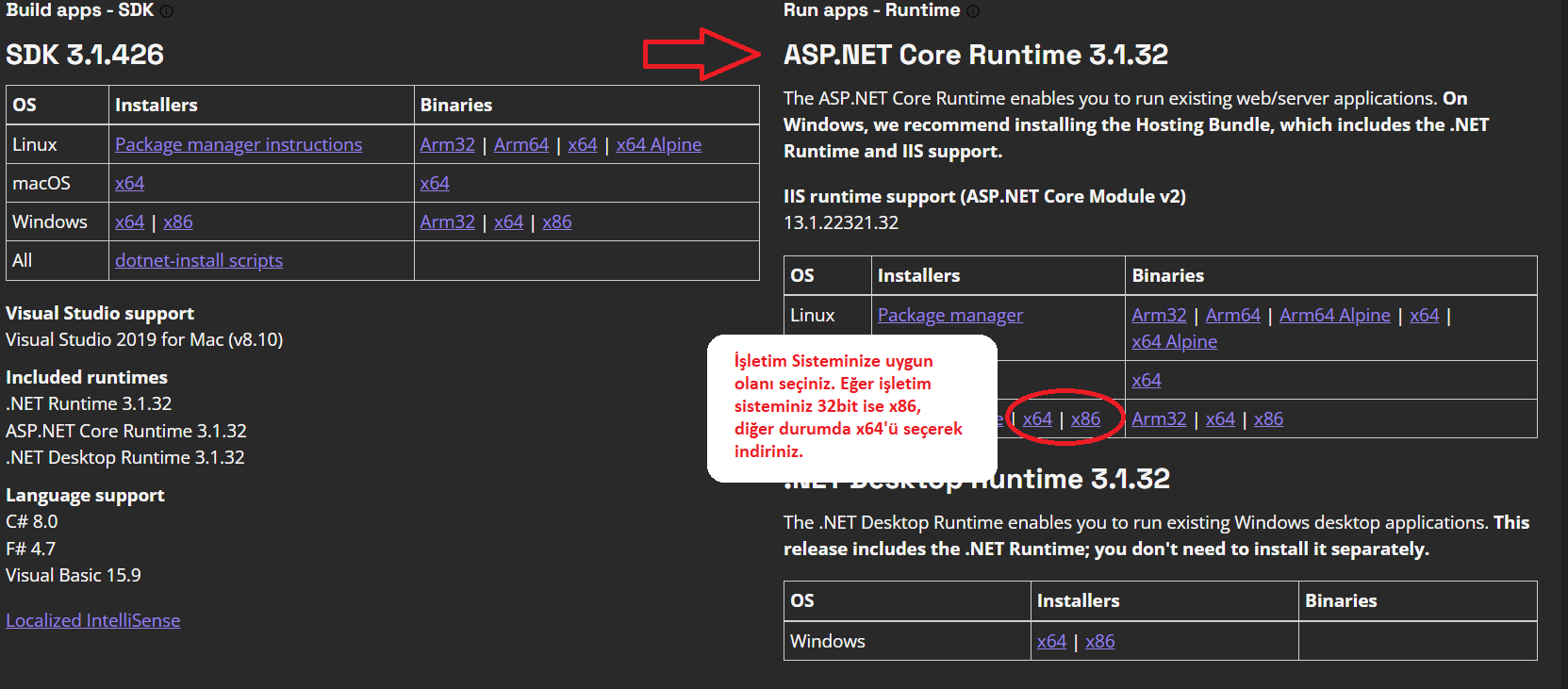Click the SDK Windows x64 installer link
The height and width of the screenshot is (689, 1568).
[x=129, y=221]
